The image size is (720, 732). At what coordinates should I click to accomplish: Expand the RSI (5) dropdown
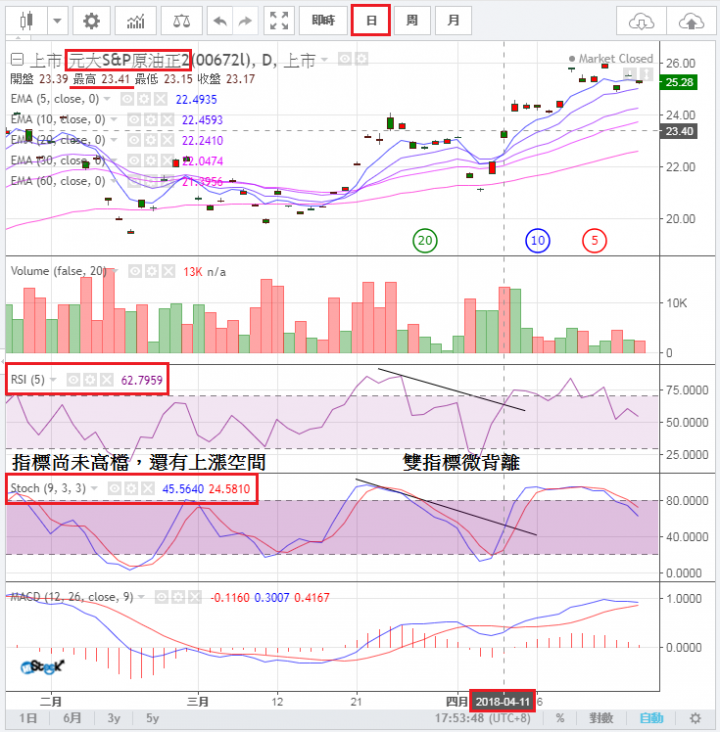(53, 380)
